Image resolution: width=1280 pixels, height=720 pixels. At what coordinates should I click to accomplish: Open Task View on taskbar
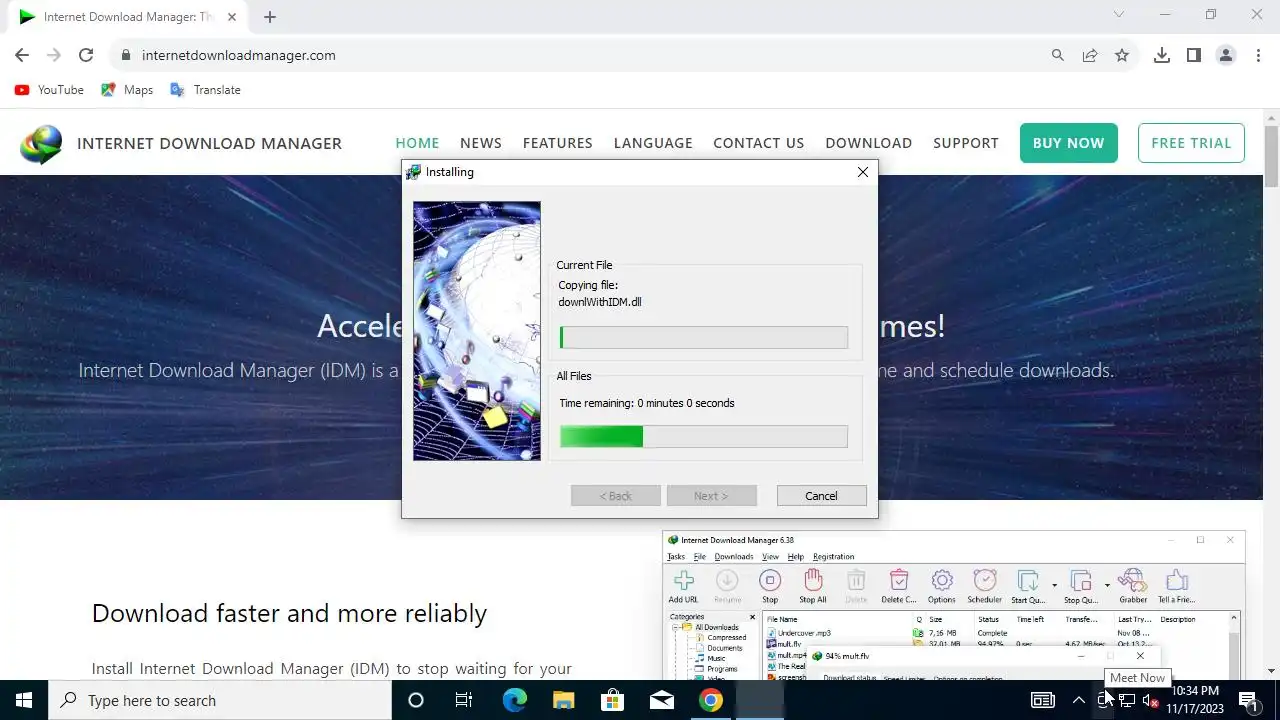pos(464,700)
